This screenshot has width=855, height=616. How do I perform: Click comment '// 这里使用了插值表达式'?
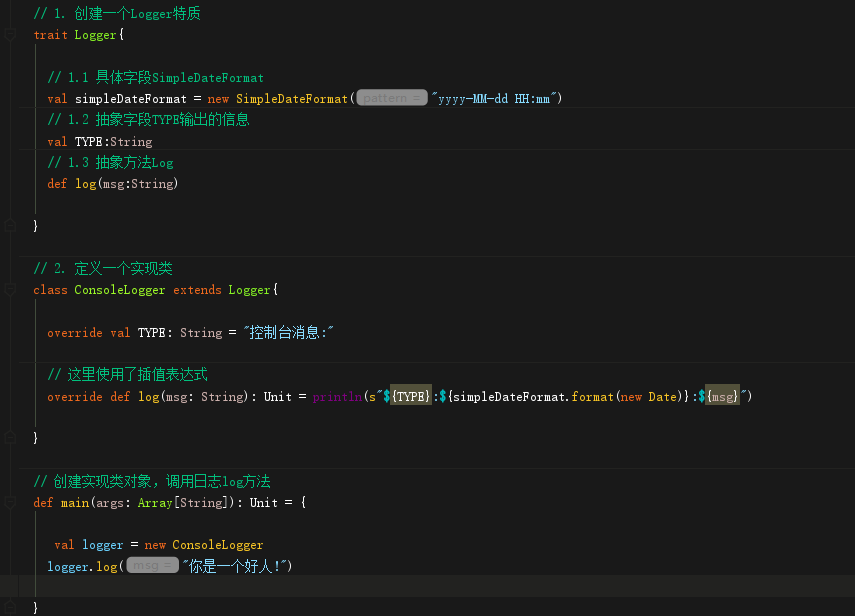tap(128, 375)
